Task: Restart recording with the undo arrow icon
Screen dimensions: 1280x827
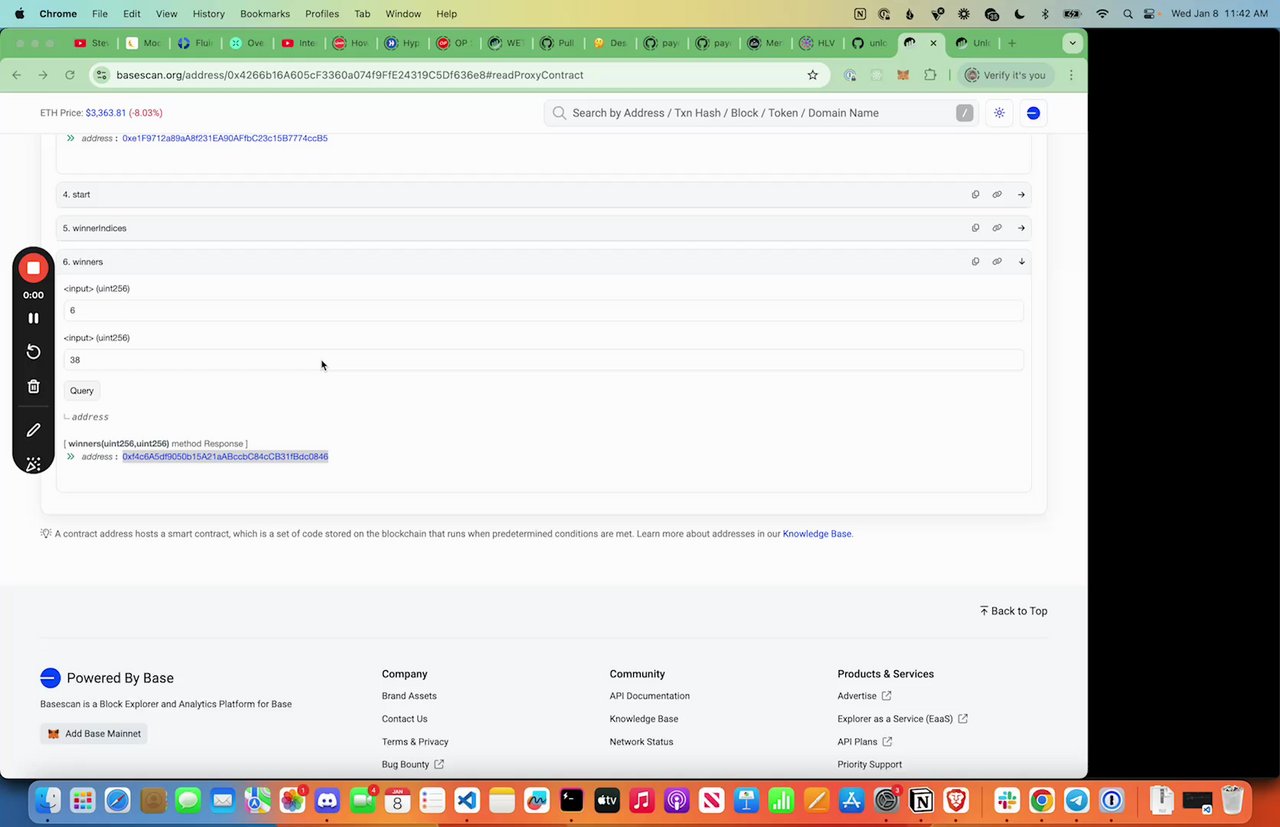Action: 33,352
